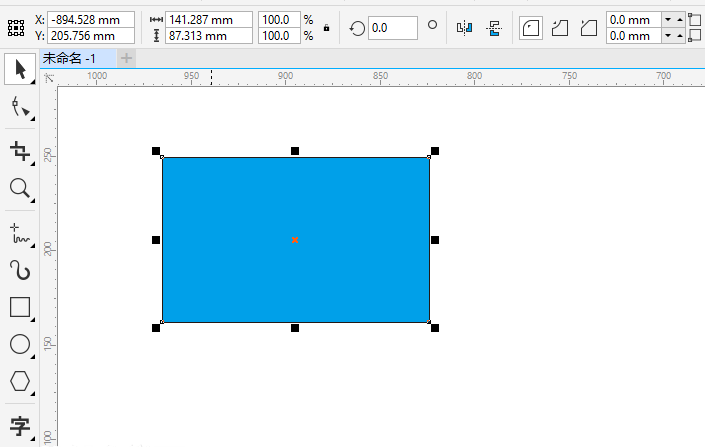The width and height of the screenshot is (705, 447).
Task: Click the lower corner radius field
Action: point(634,36)
